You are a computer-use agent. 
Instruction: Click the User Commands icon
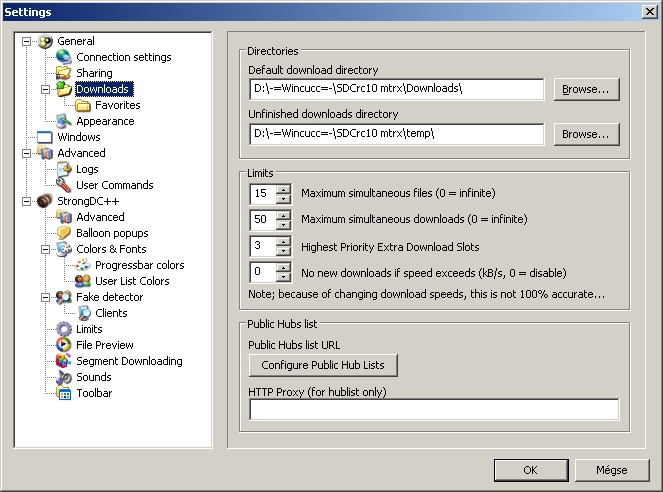(x=64, y=185)
